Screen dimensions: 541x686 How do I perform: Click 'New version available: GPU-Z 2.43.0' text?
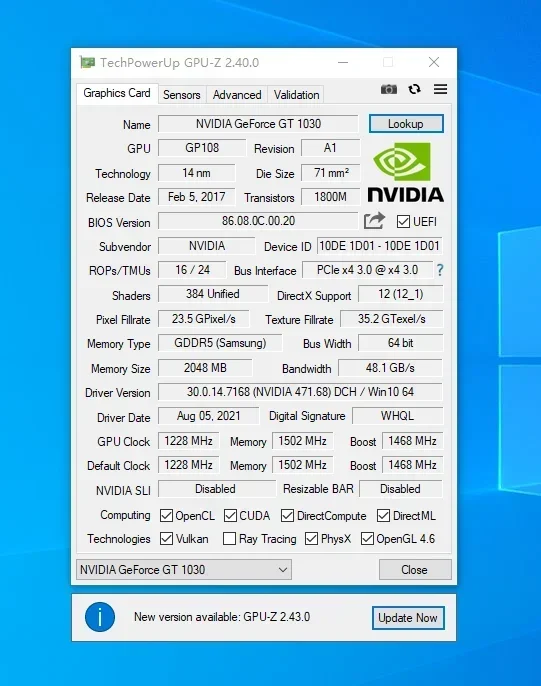pyautogui.click(x=222, y=617)
